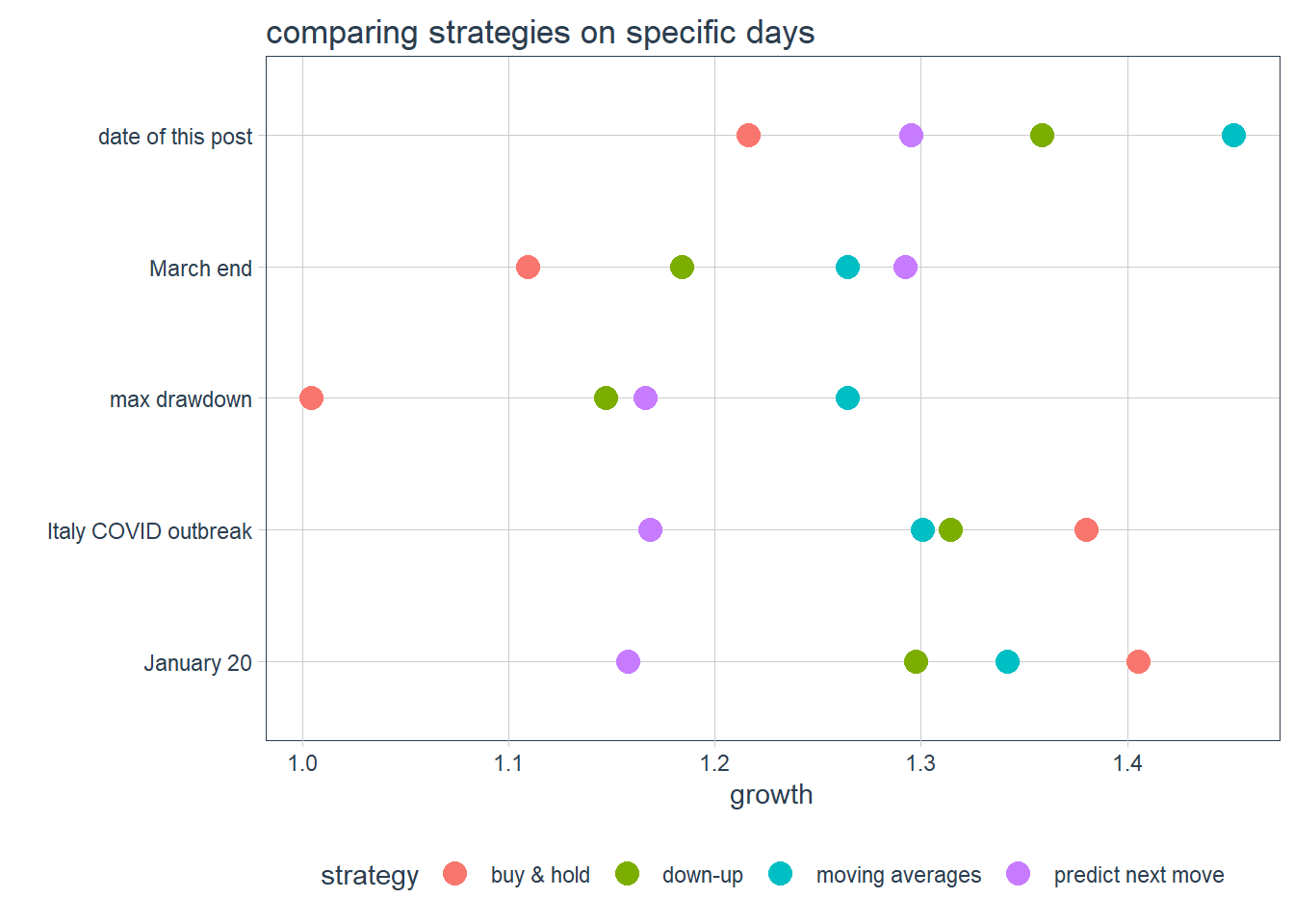Click the down-up green legend swatch
1294x924 pixels.
coord(627,874)
